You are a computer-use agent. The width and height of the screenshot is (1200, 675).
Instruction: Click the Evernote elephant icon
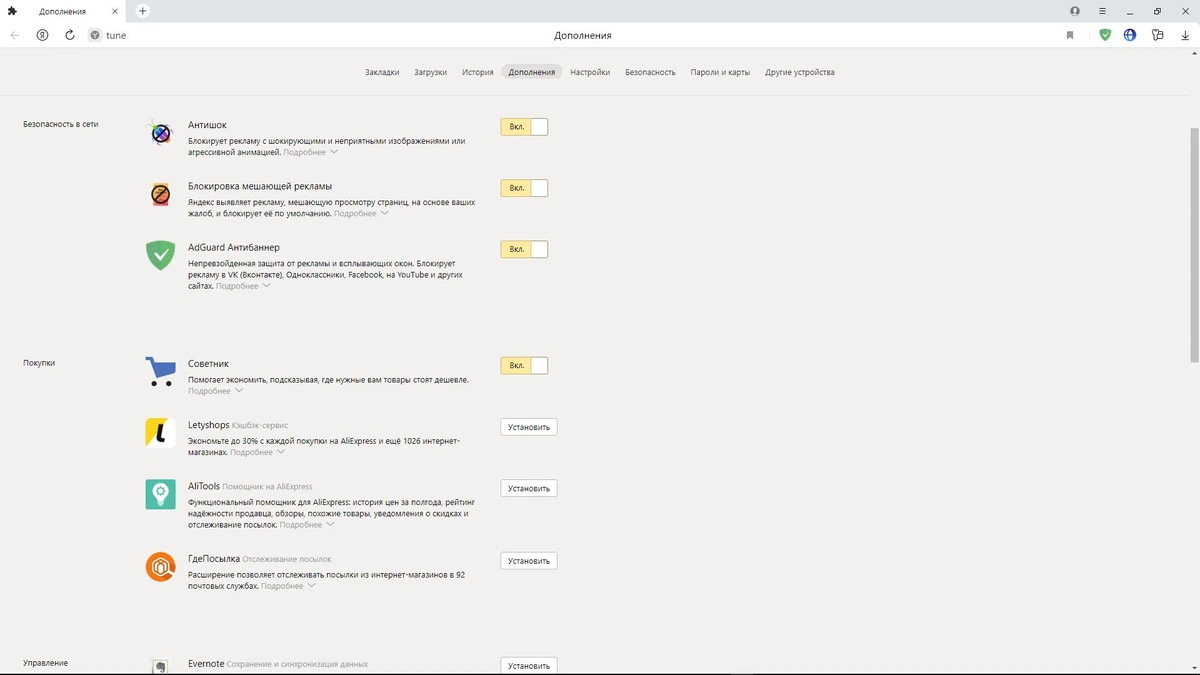click(x=160, y=666)
